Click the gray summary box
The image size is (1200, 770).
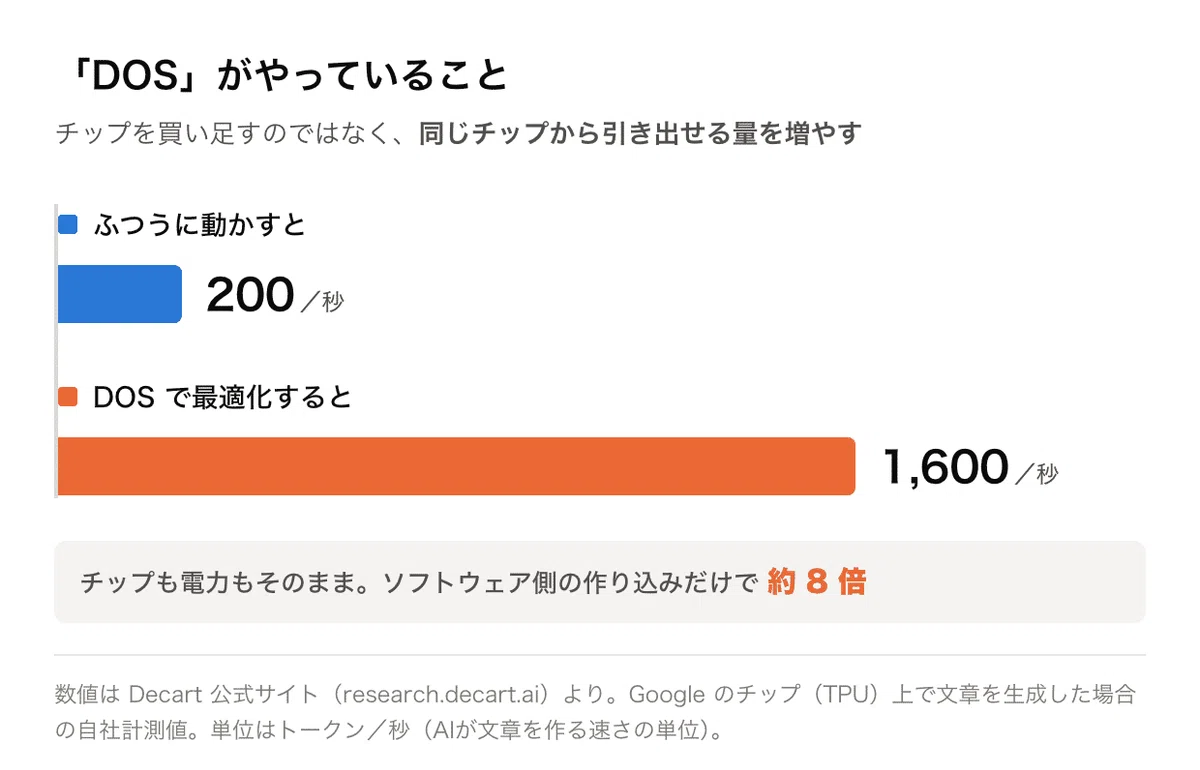[600, 582]
